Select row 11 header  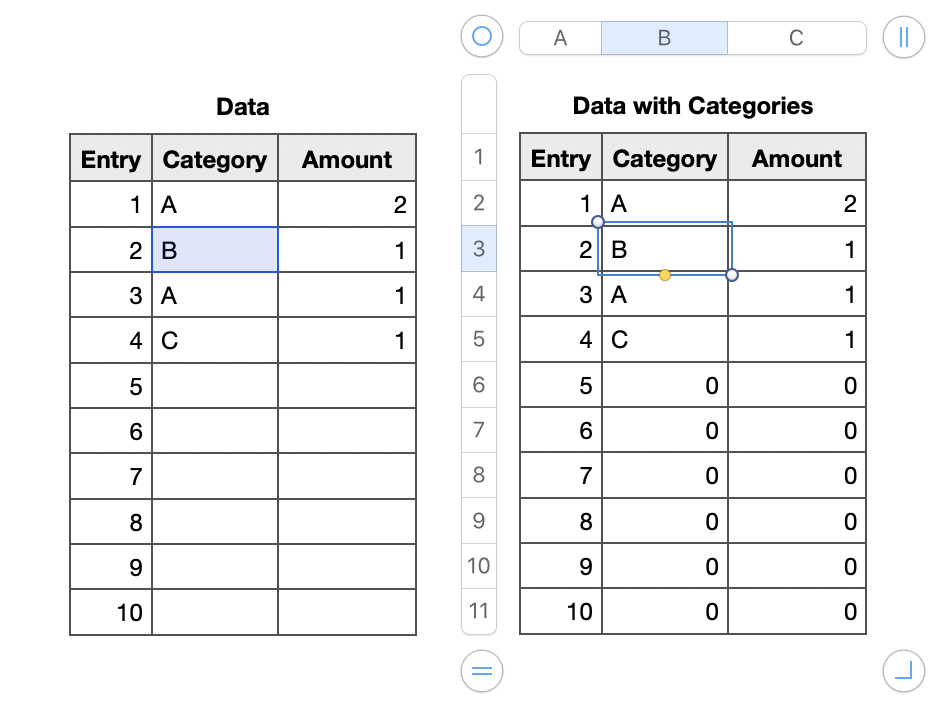tap(478, 610)
